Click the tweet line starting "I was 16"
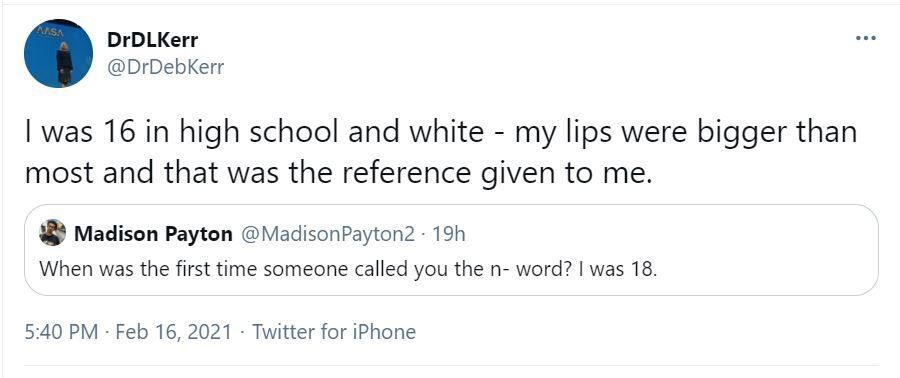This screenshot has height=378, width=900. (441, 133)
